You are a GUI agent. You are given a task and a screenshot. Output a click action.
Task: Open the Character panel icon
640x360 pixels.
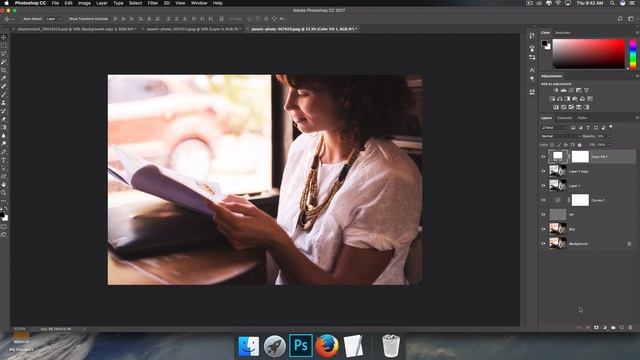(x=532, y=70)
